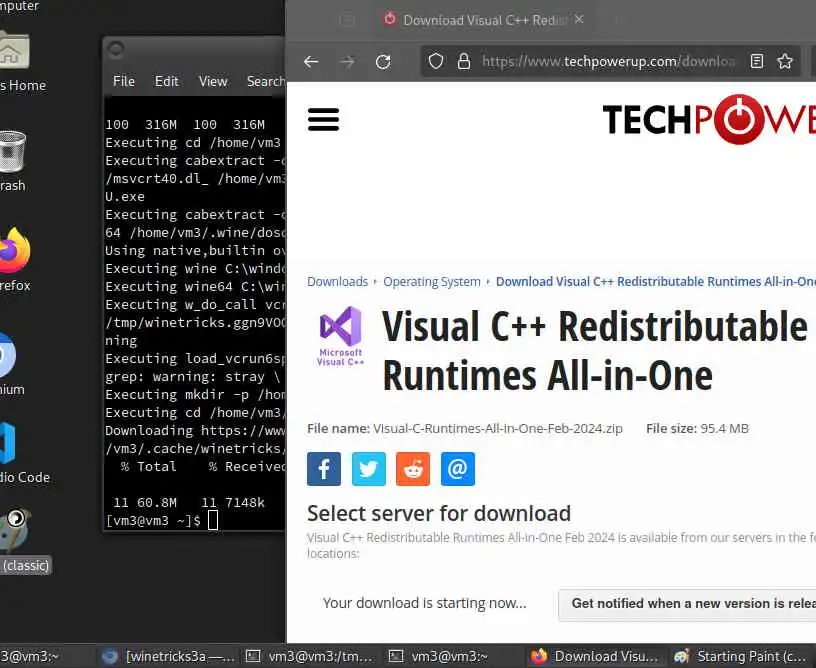Switch to vm3@vm3:/tm... taskbar terminal
Image resolution: width=816 pixels, height=668 pixels.
[309, 657]
